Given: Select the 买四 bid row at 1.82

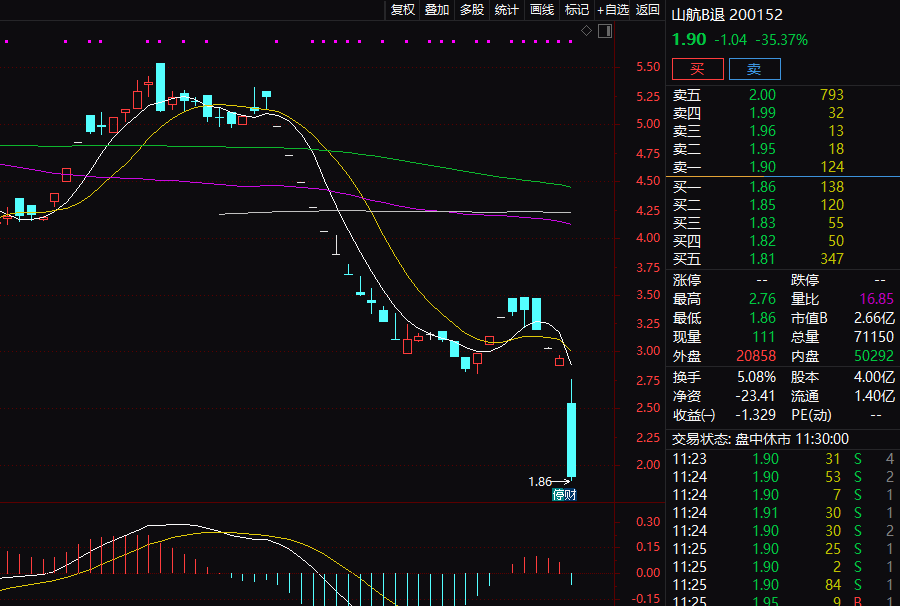Looking at the screenshot, I should 783,241.
